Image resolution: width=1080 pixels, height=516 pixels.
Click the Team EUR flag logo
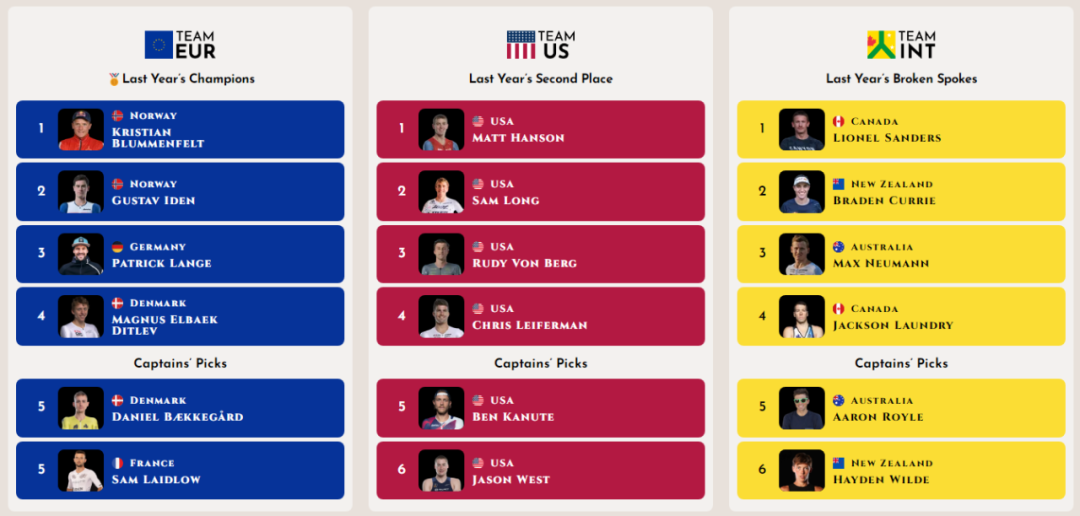(x=158, y=44)
